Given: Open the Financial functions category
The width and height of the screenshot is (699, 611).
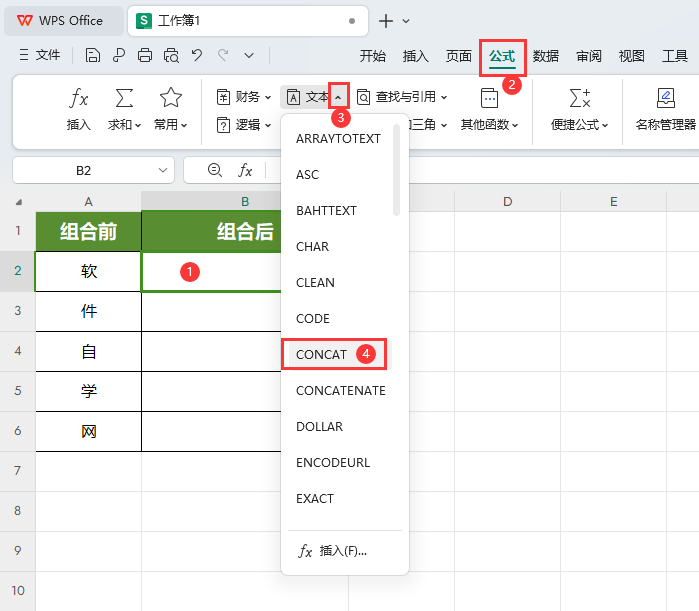Looking at the screenshot, I should [244, 97].
